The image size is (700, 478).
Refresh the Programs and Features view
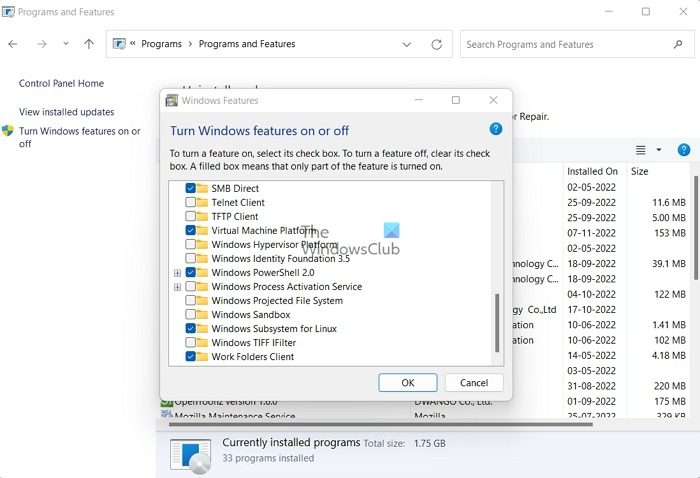pos(437,44)
